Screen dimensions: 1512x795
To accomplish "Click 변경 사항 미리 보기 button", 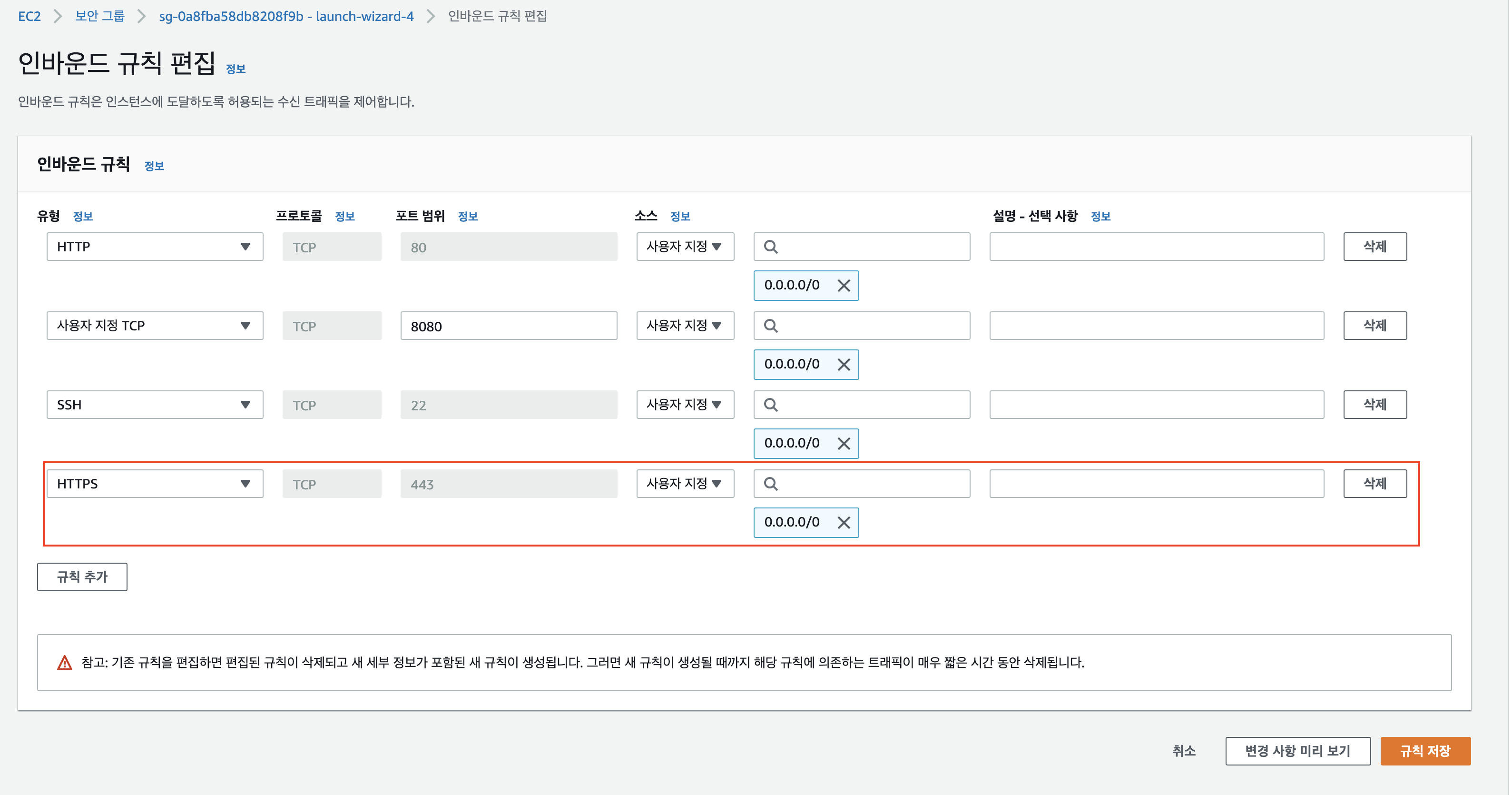I will [x=1297, y=751].
